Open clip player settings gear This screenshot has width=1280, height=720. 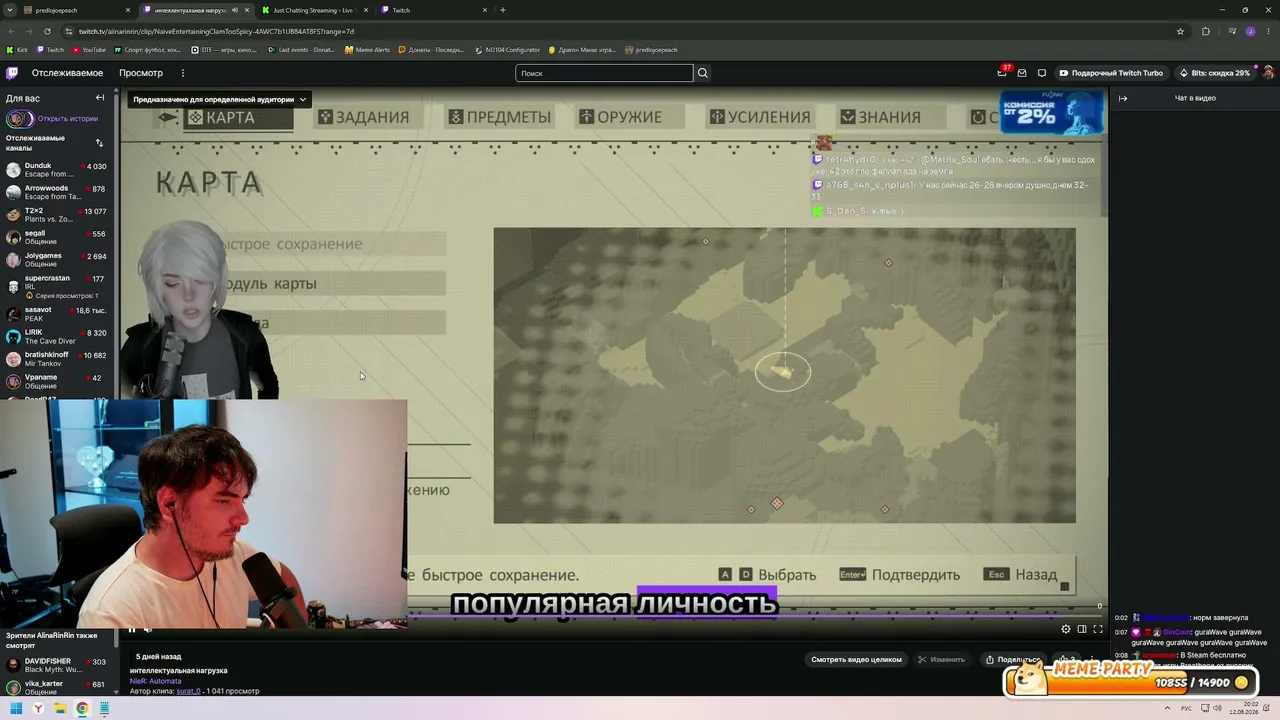1066,629
